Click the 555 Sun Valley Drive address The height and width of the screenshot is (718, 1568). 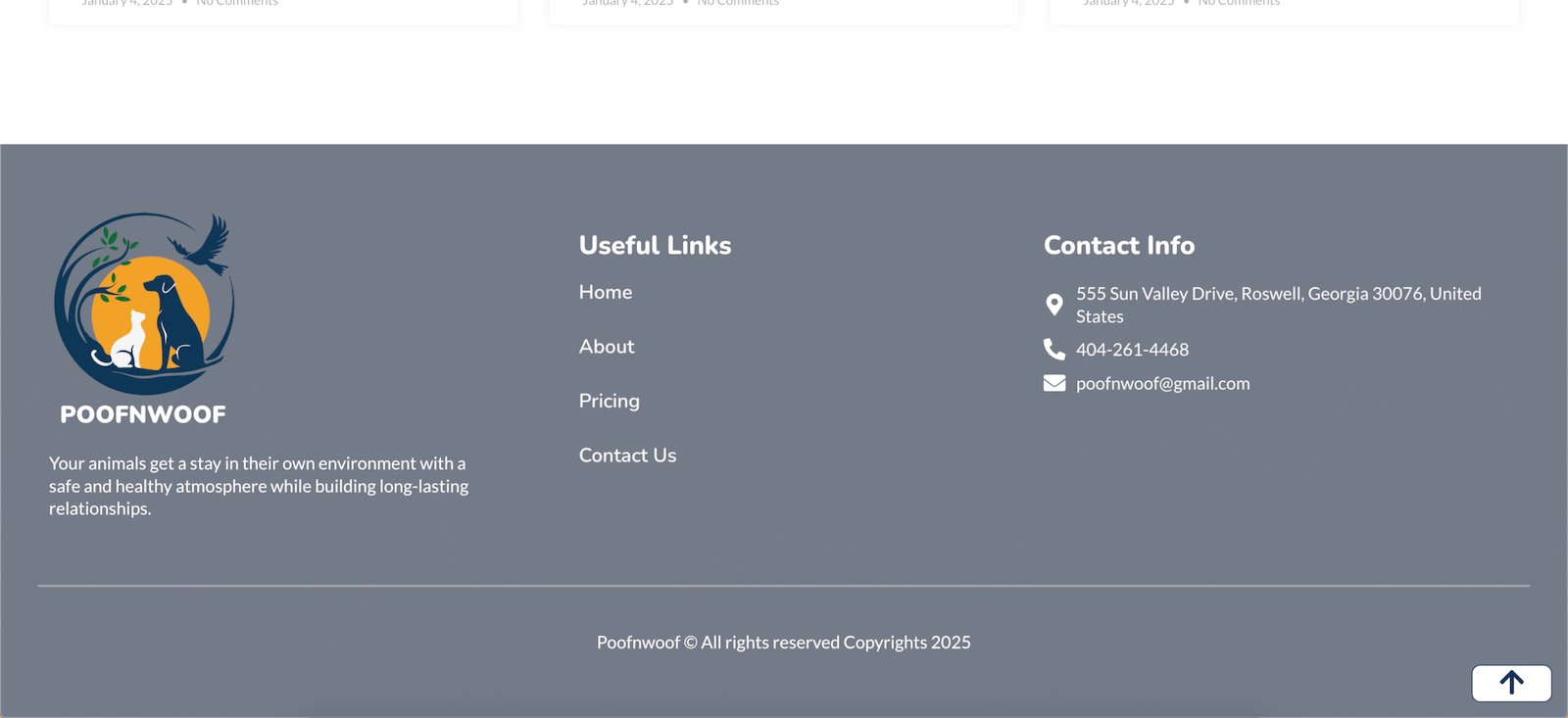(x=1279, y=305)
